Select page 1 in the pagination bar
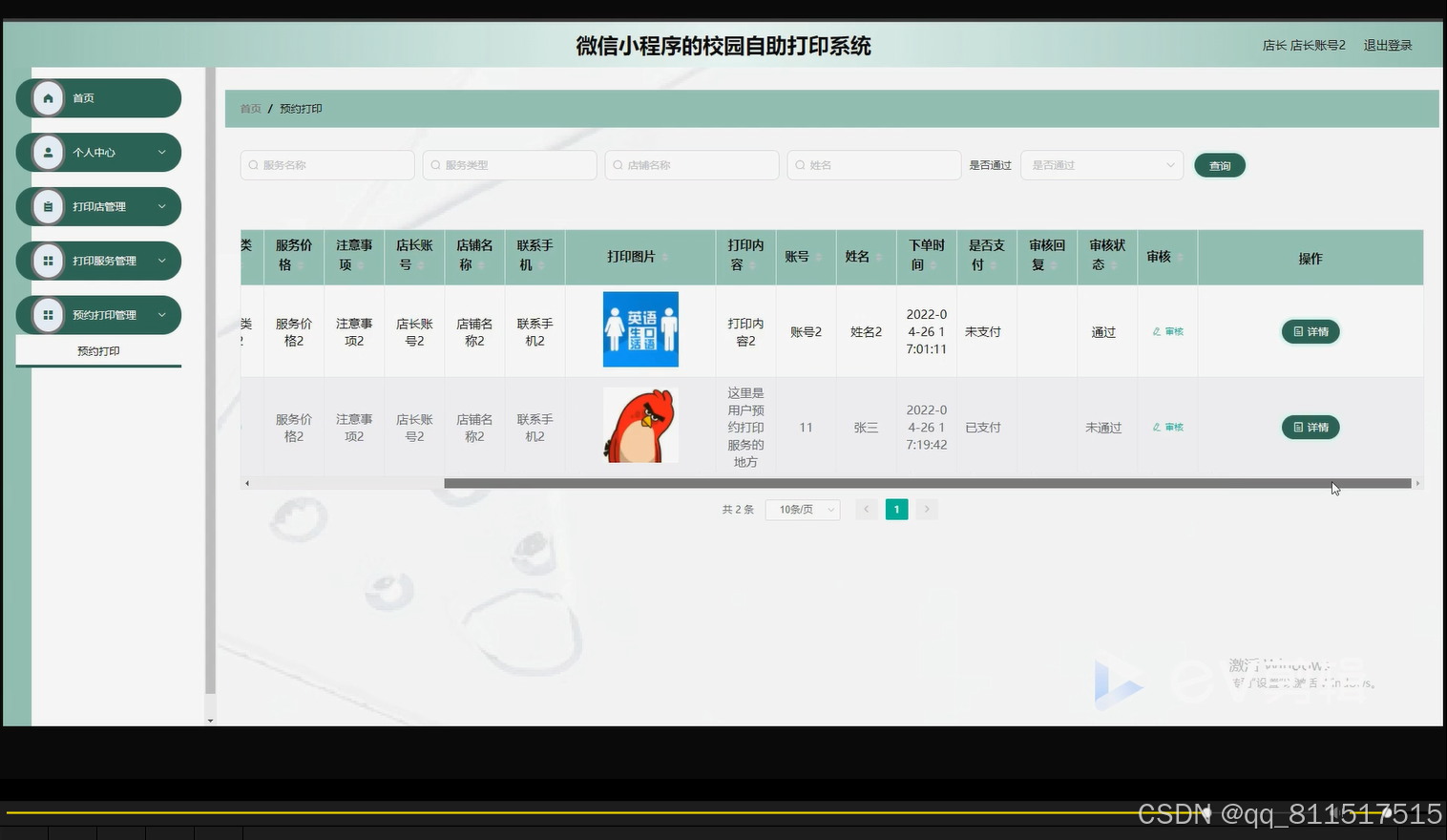The image size is (1447, 840). (x=896, y=509)
